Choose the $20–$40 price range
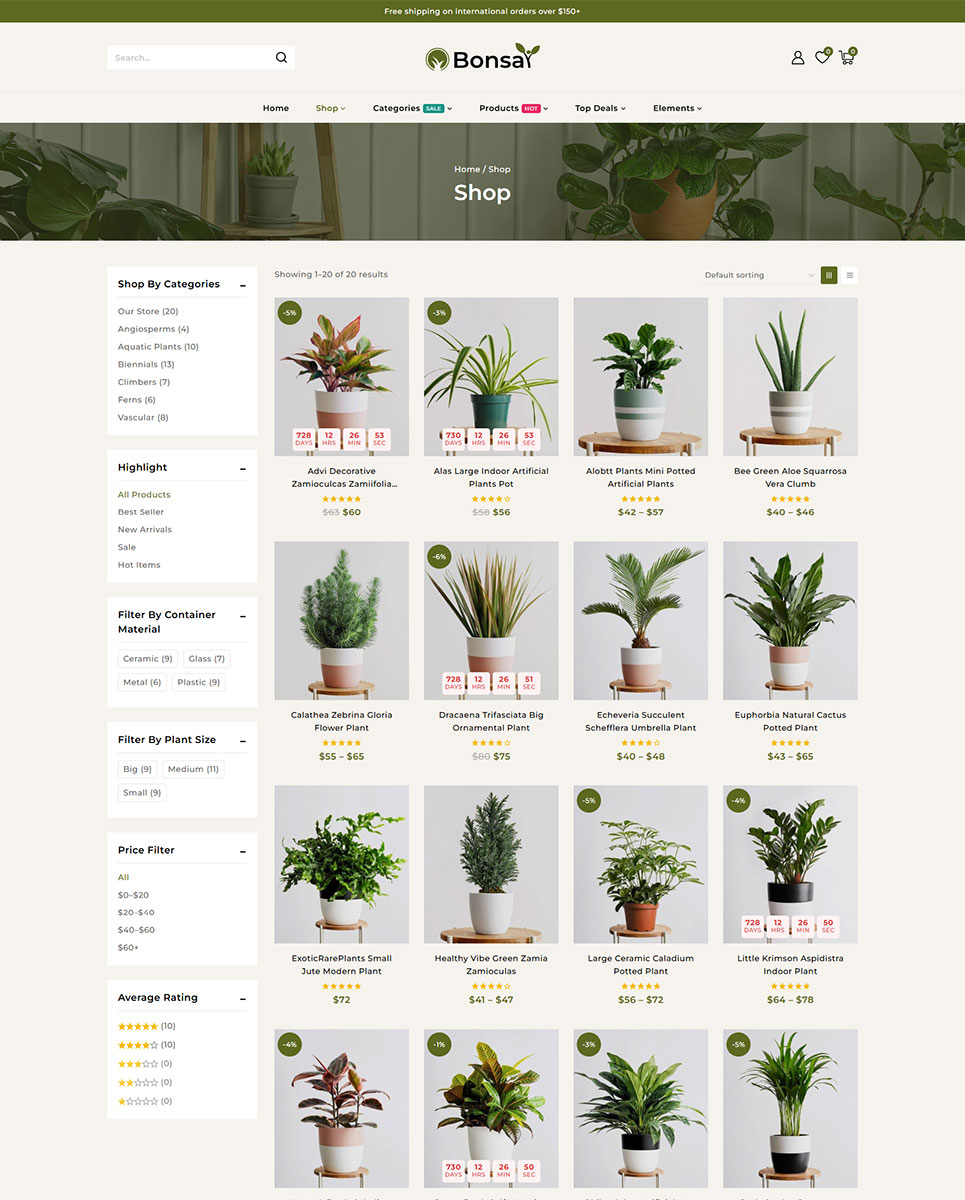Image resolution: width=965 pixels, height=1200 pixels. (x=136, y=913)
